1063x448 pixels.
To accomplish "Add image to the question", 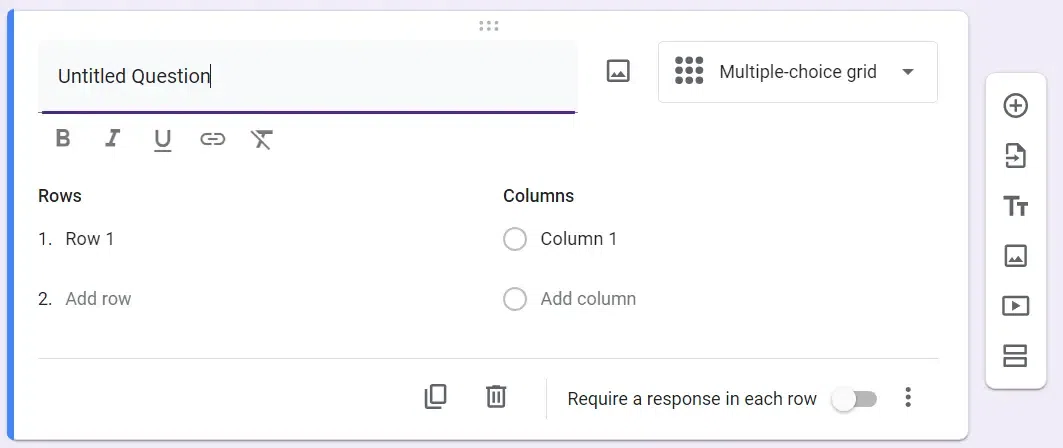I will (618, 72).
